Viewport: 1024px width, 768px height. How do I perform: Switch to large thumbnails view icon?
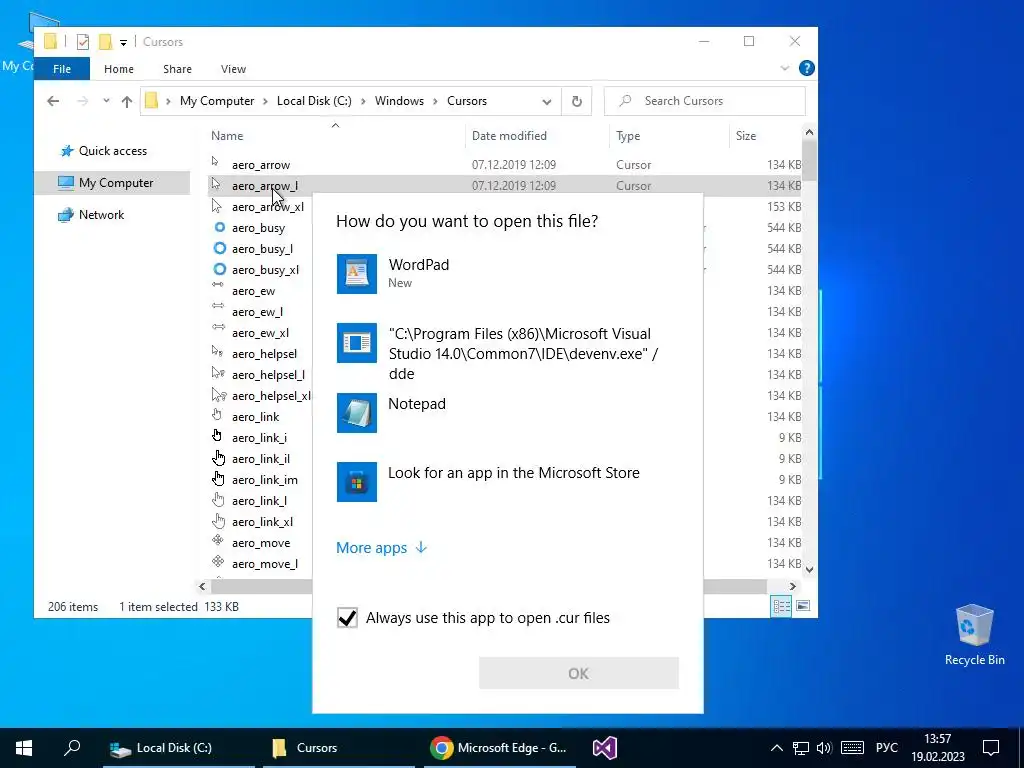(x=803, y=606)
